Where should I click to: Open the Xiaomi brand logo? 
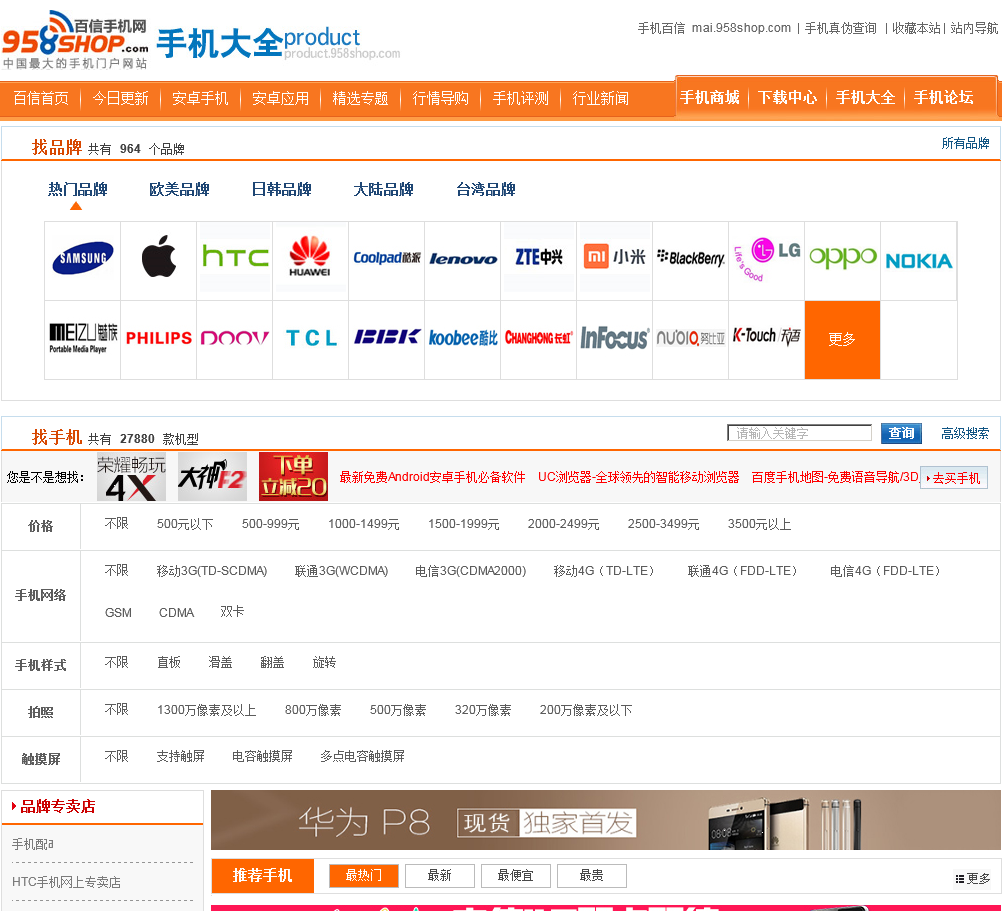(x=615, y=257)
